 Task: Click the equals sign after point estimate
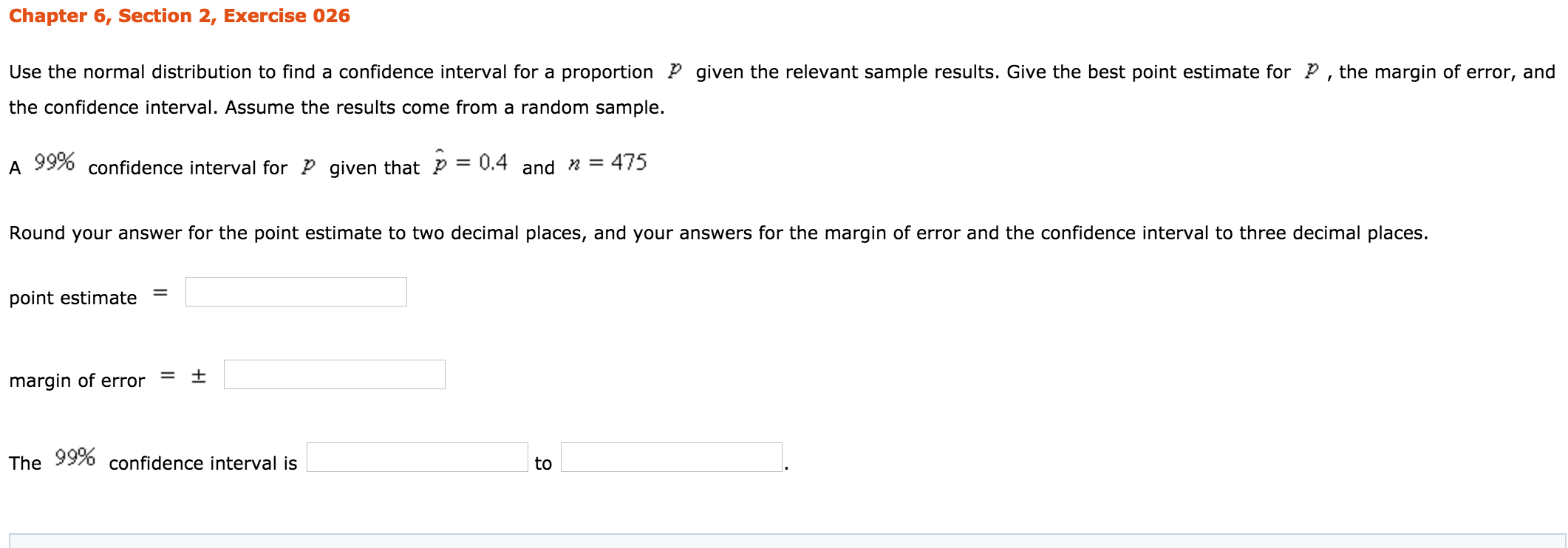click(x=160, y=293)
